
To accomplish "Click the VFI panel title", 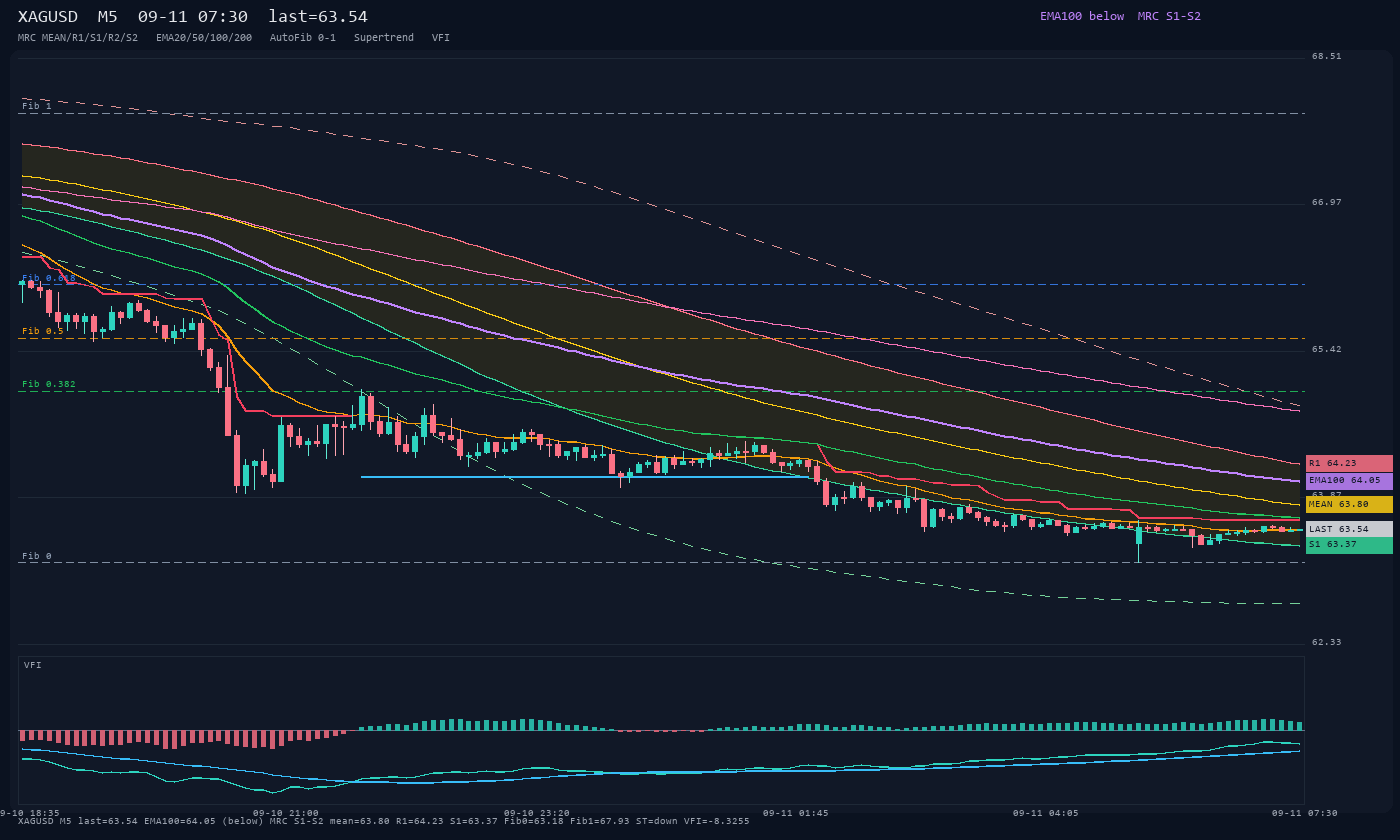I will (x=33, y=665).
